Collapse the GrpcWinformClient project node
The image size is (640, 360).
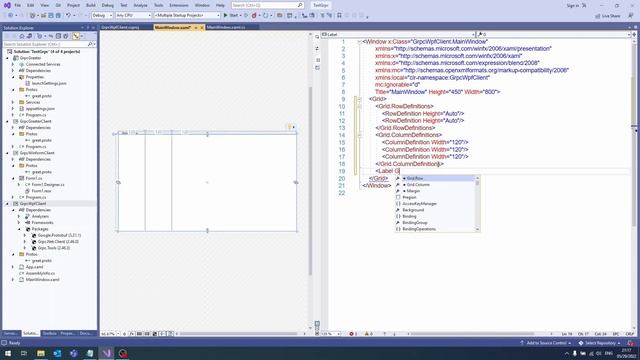click(x=7, y=153)
